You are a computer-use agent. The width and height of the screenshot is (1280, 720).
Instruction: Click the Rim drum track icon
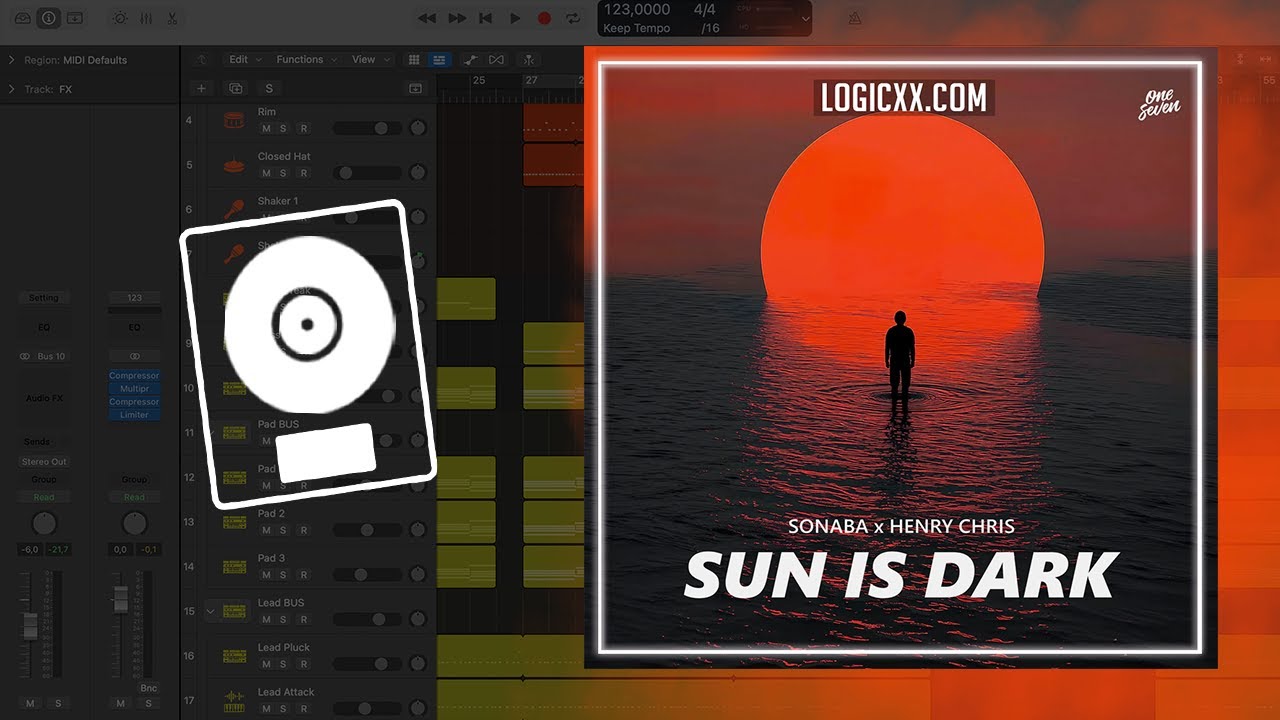[x=234, y=121]
